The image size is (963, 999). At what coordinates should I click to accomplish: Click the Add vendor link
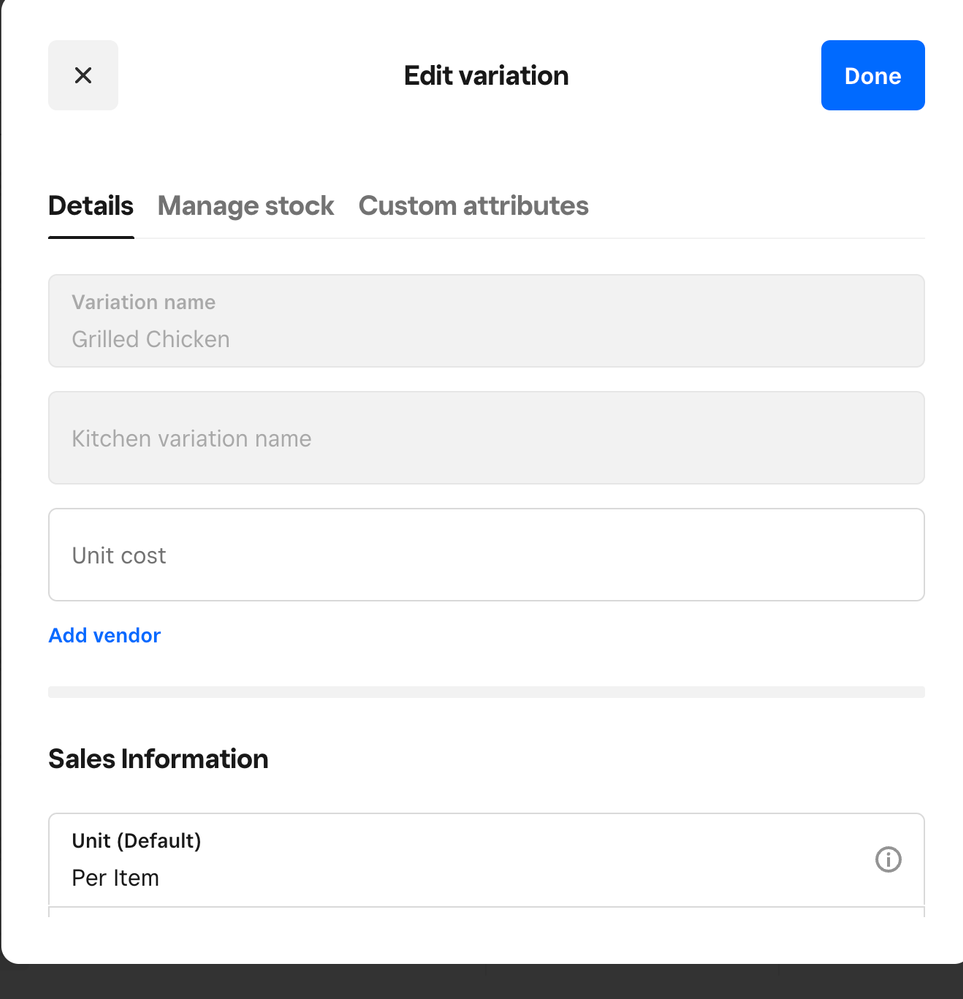click(x=105, y=636)
